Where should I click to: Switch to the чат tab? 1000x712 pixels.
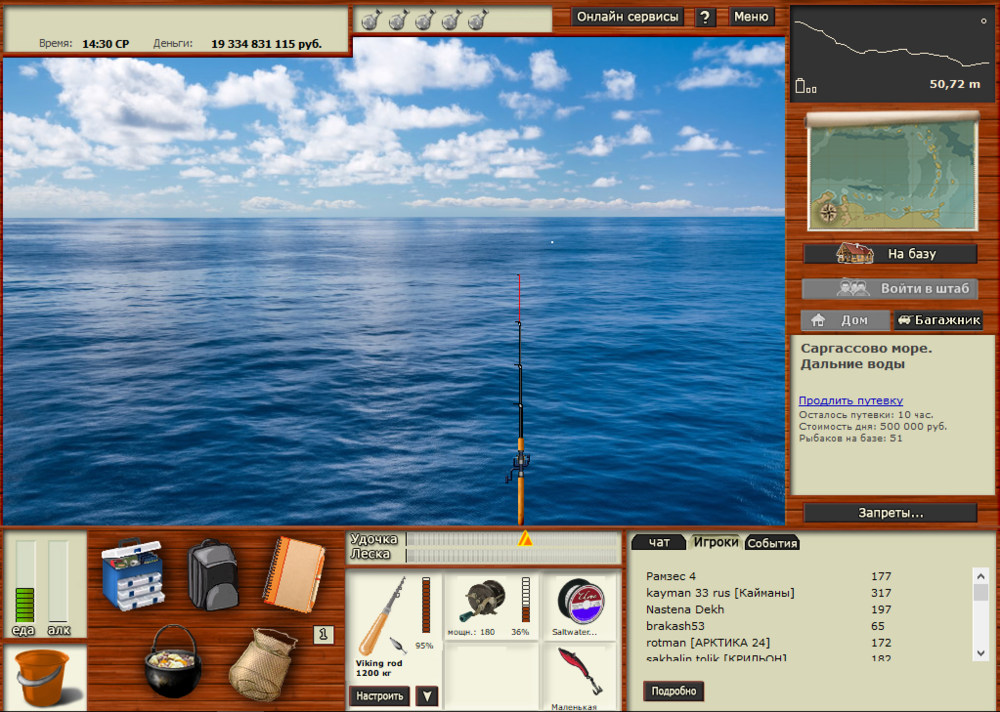(x=658, y=542)
